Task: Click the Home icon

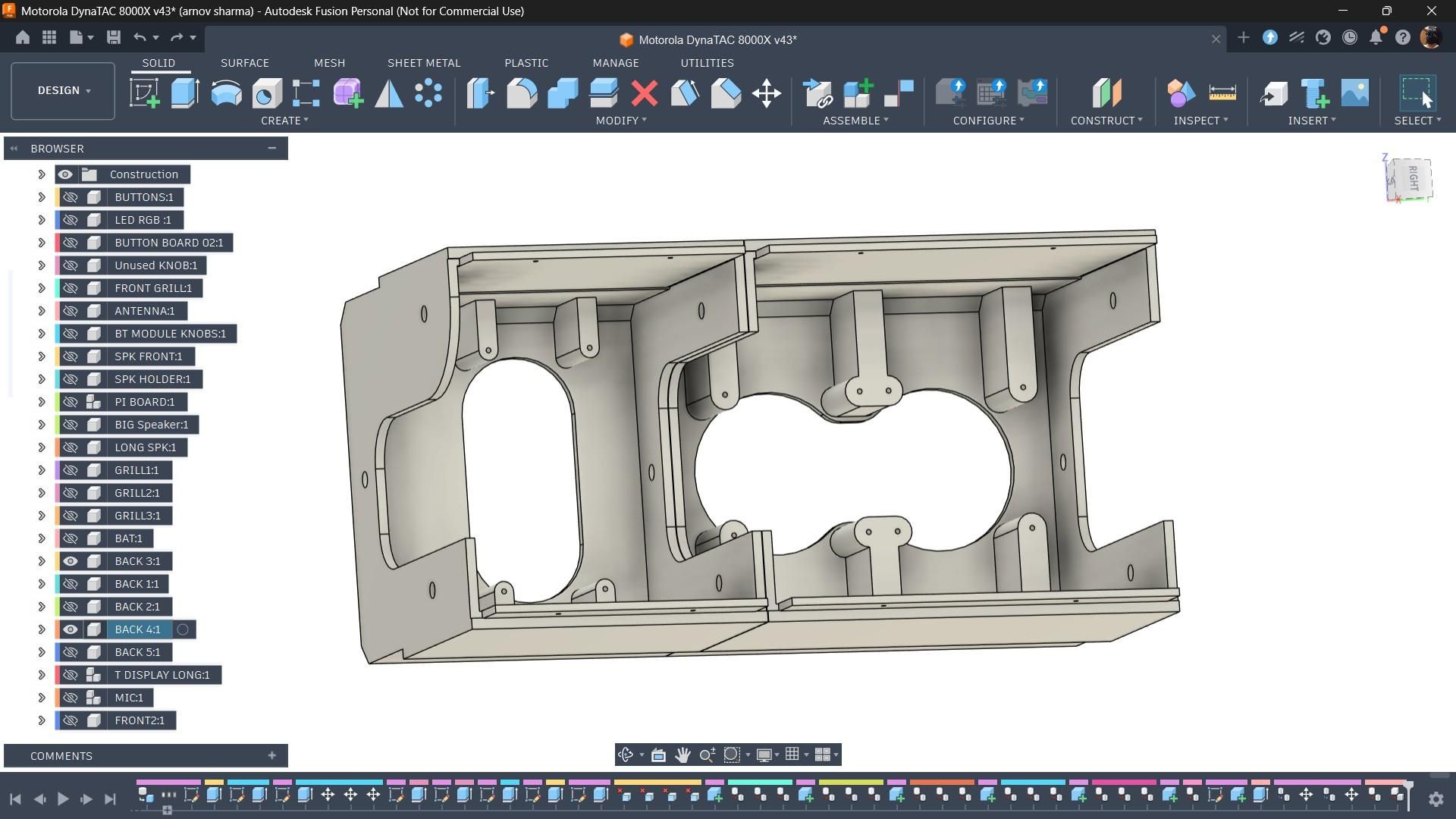Action: (23, 37)
